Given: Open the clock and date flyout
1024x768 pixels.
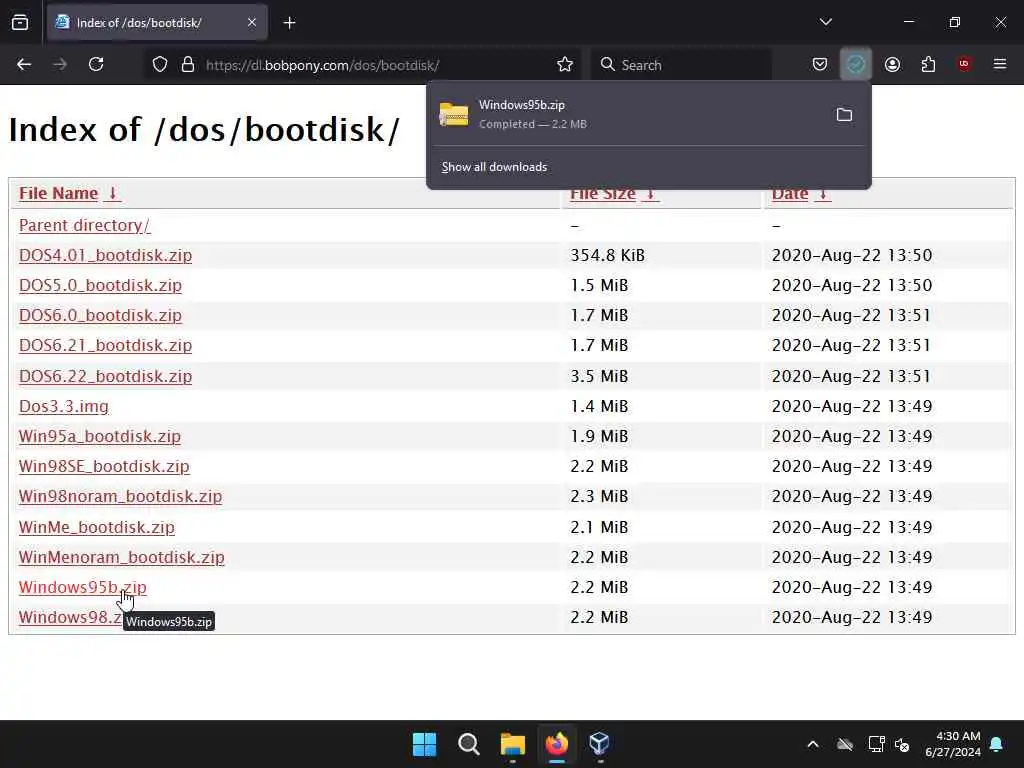Looking at the screenshot, I should (953, 744).
